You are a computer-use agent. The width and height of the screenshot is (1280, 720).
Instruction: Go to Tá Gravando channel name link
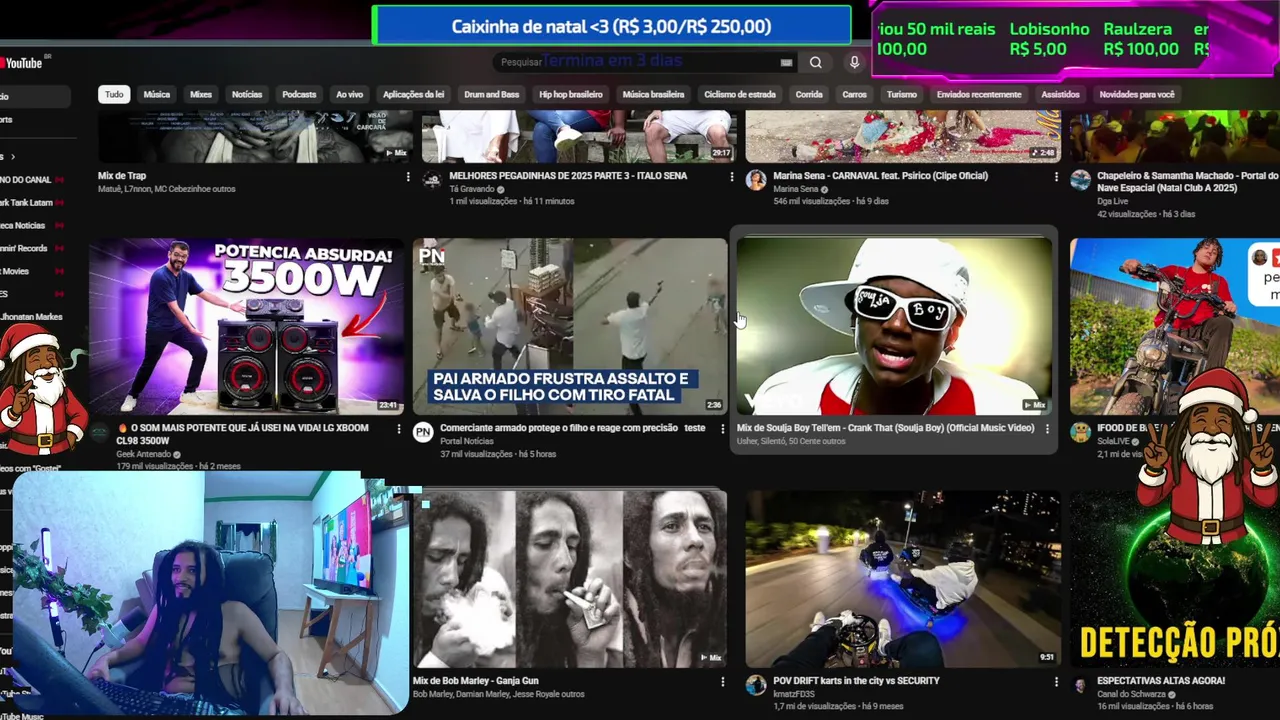[x=472, y=189]
